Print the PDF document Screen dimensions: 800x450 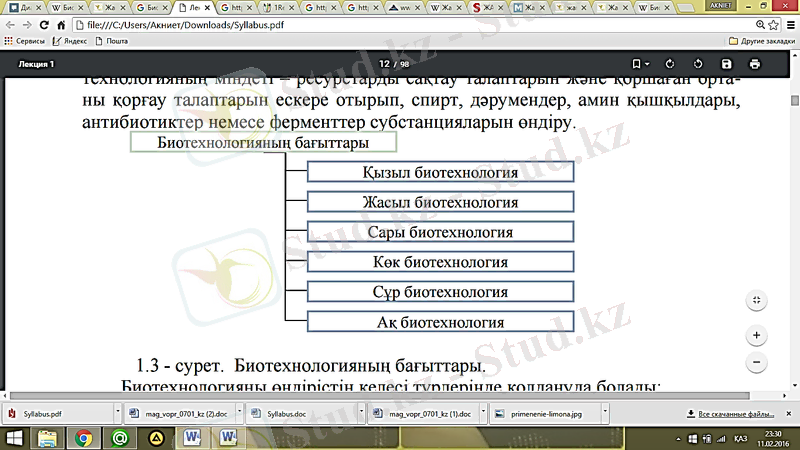pos(755,64)
